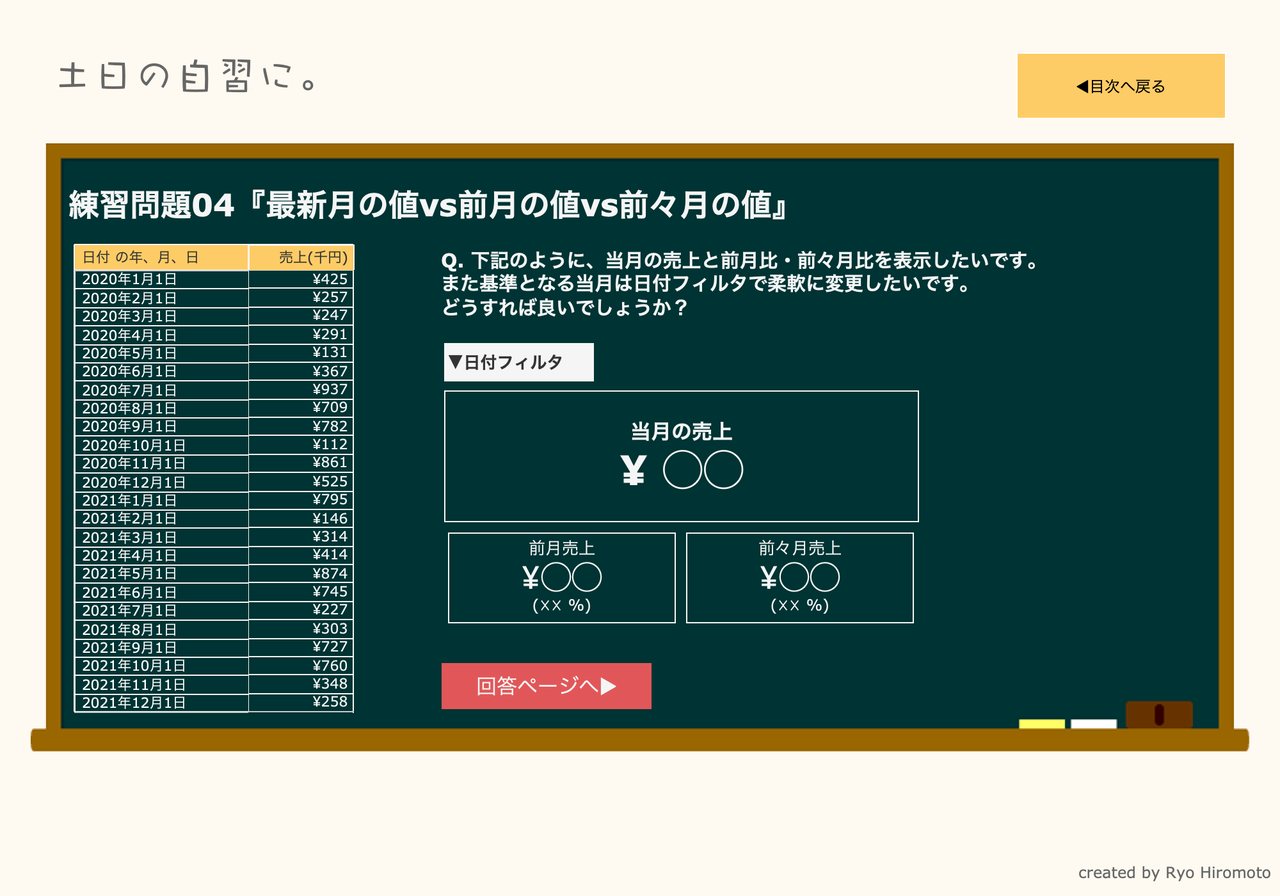Select the 2020年3月1日 date cell
The image size is (1280, 896).
161,316
